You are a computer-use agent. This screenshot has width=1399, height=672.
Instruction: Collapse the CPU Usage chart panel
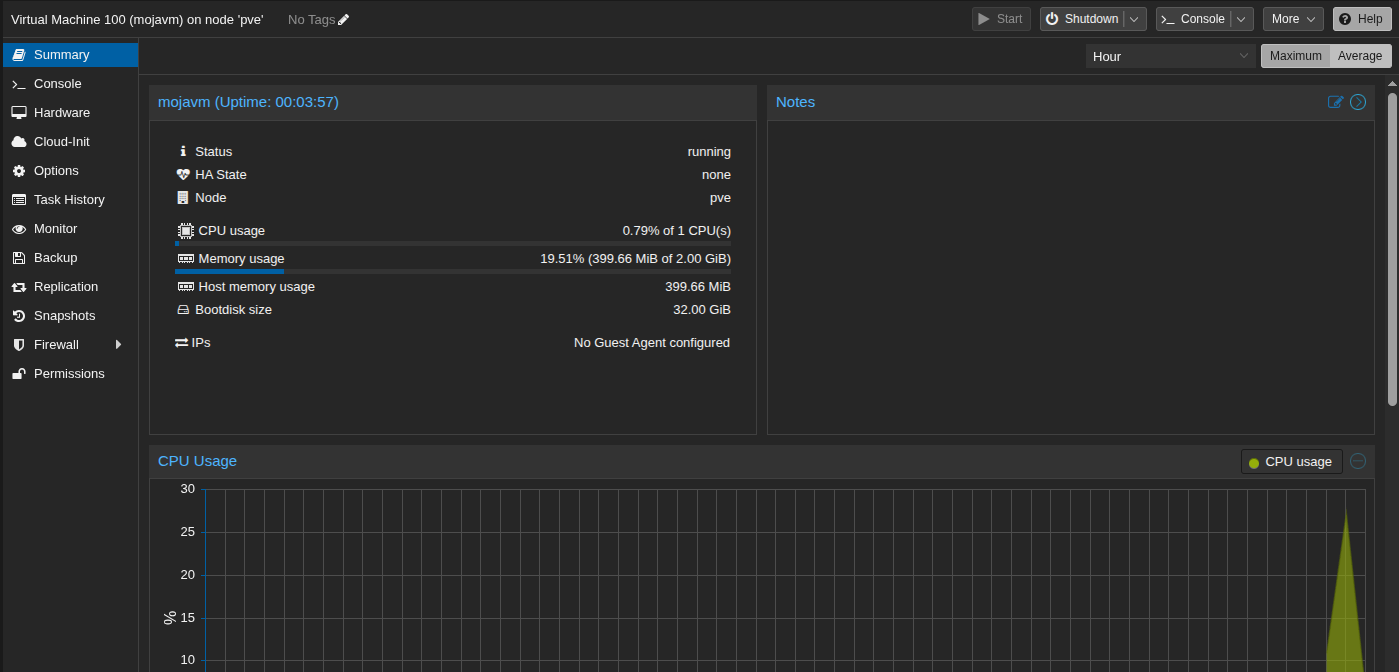pyautogui.click(x=1358, y=461)
